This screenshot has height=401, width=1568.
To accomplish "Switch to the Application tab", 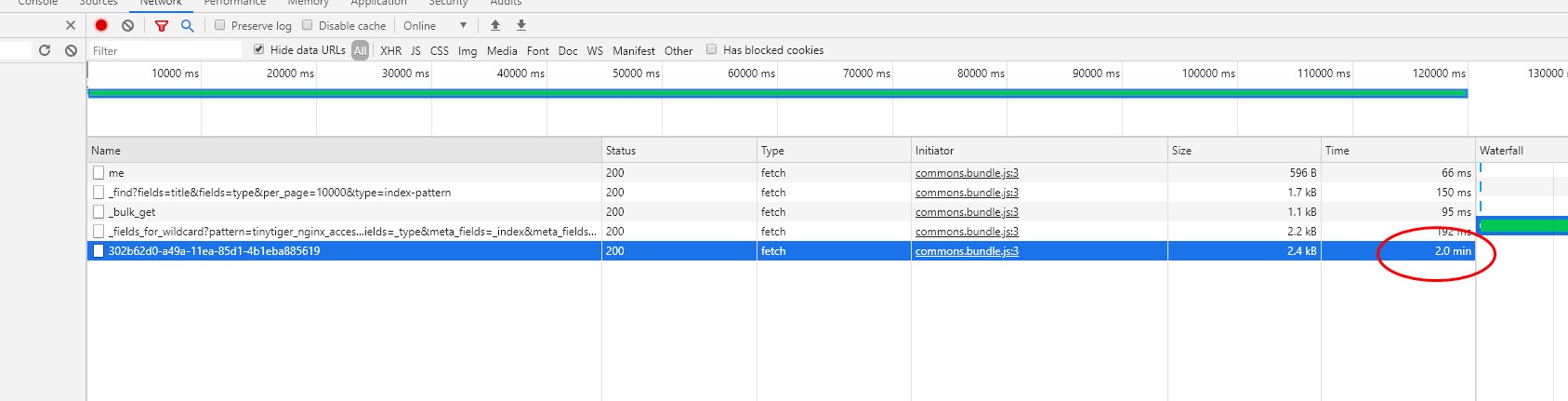I will (x=378, y=4).
